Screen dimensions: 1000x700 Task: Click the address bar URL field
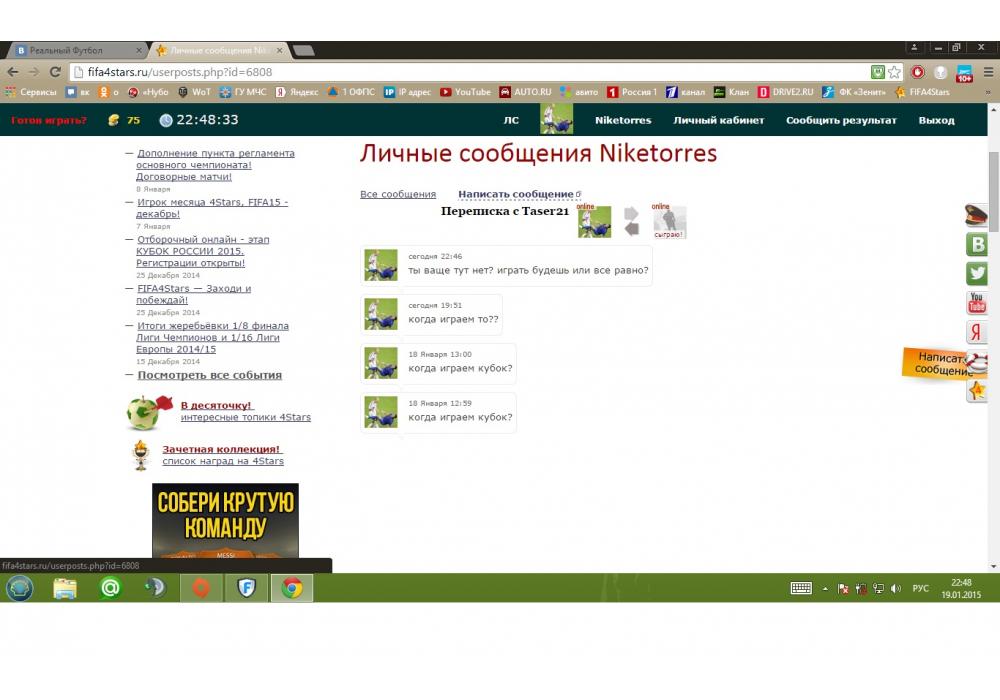[450, 72]
